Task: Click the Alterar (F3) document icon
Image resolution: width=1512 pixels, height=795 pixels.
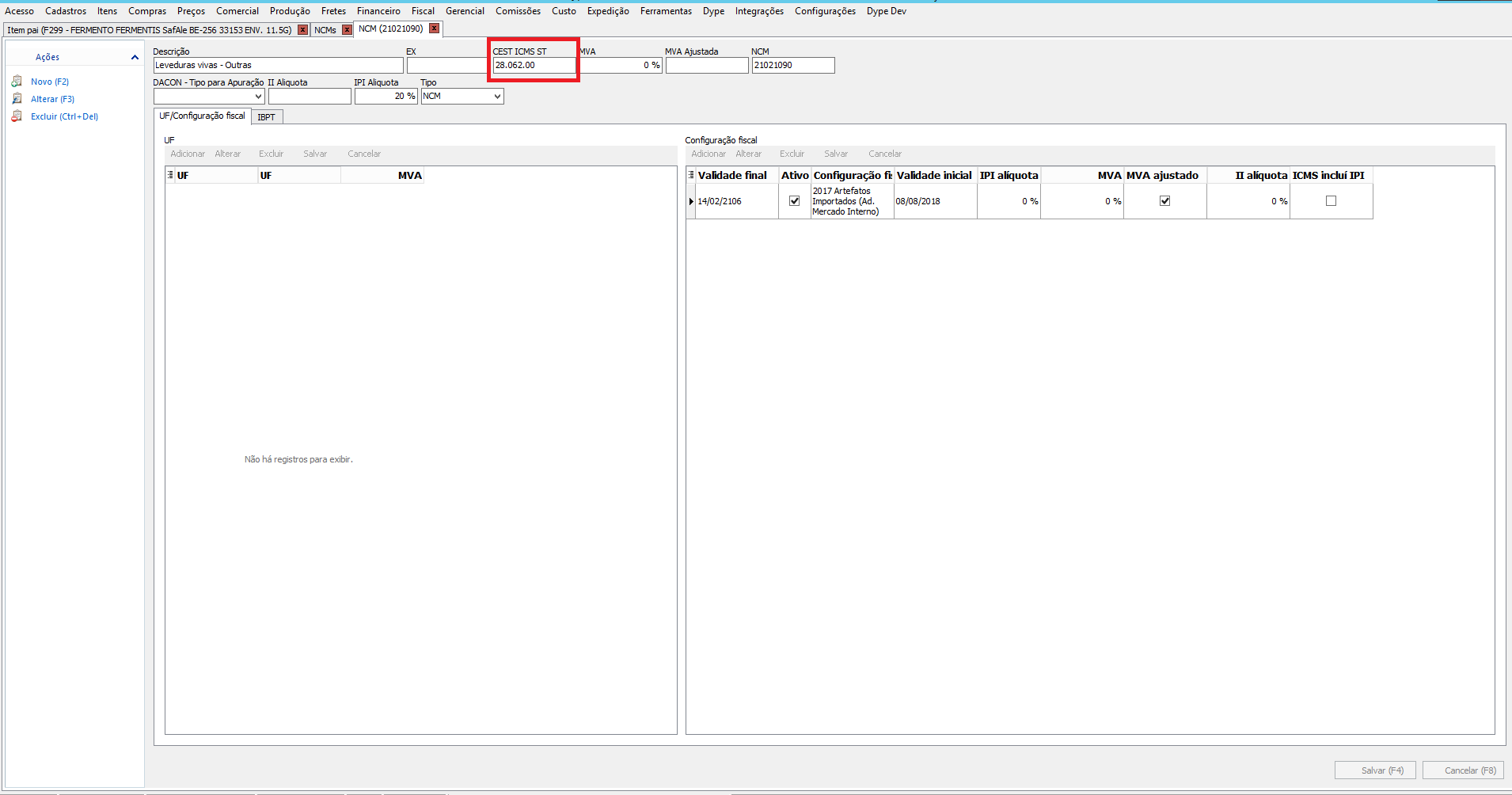Action: (17, 99)
